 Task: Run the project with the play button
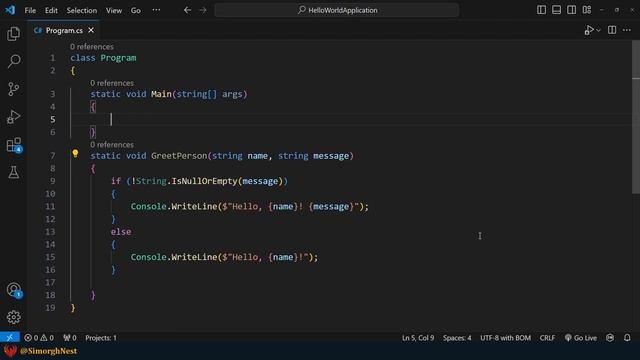point(589,30)
